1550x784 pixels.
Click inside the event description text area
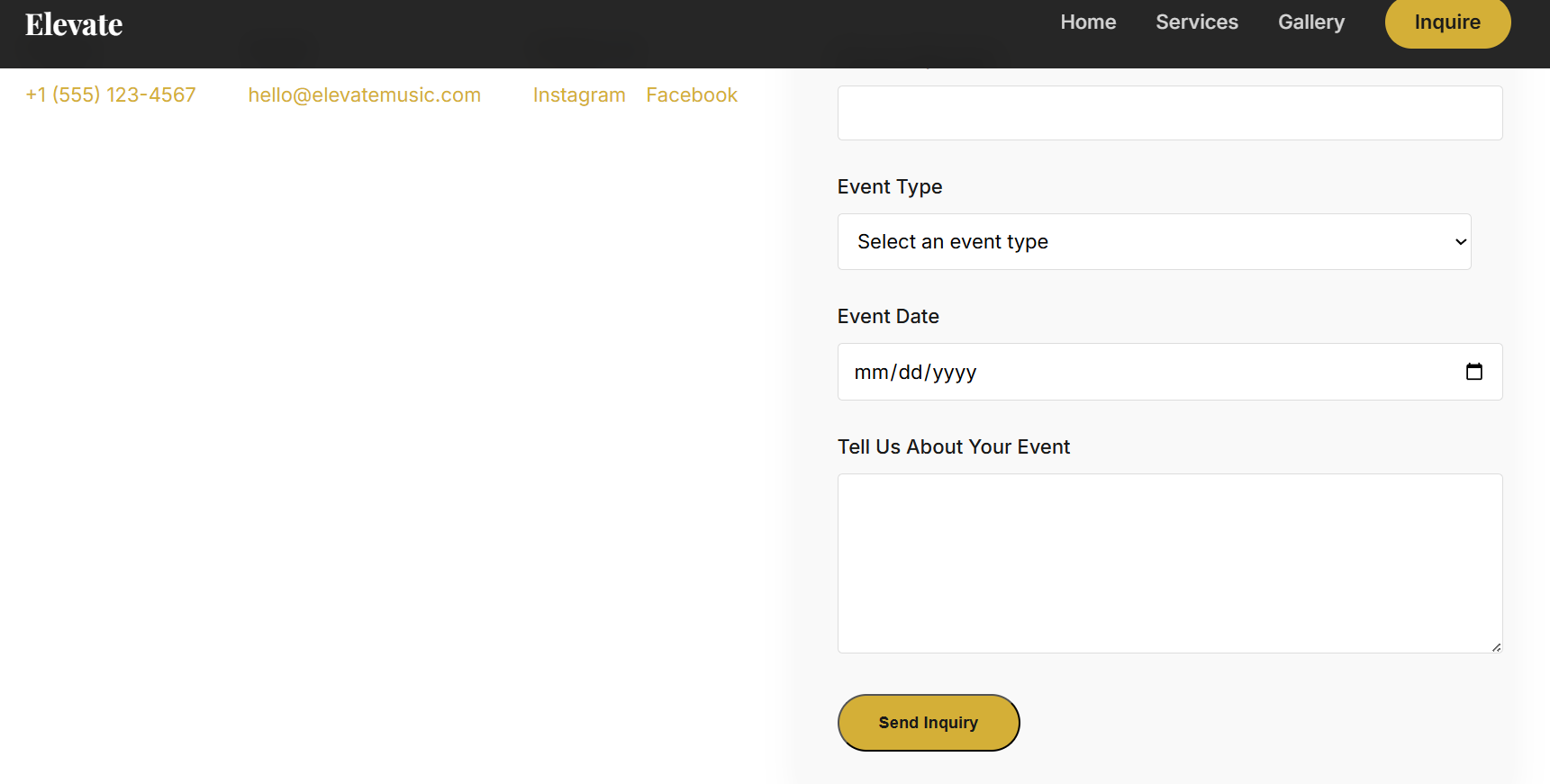pyautogui.click(x=1169, y=563)
